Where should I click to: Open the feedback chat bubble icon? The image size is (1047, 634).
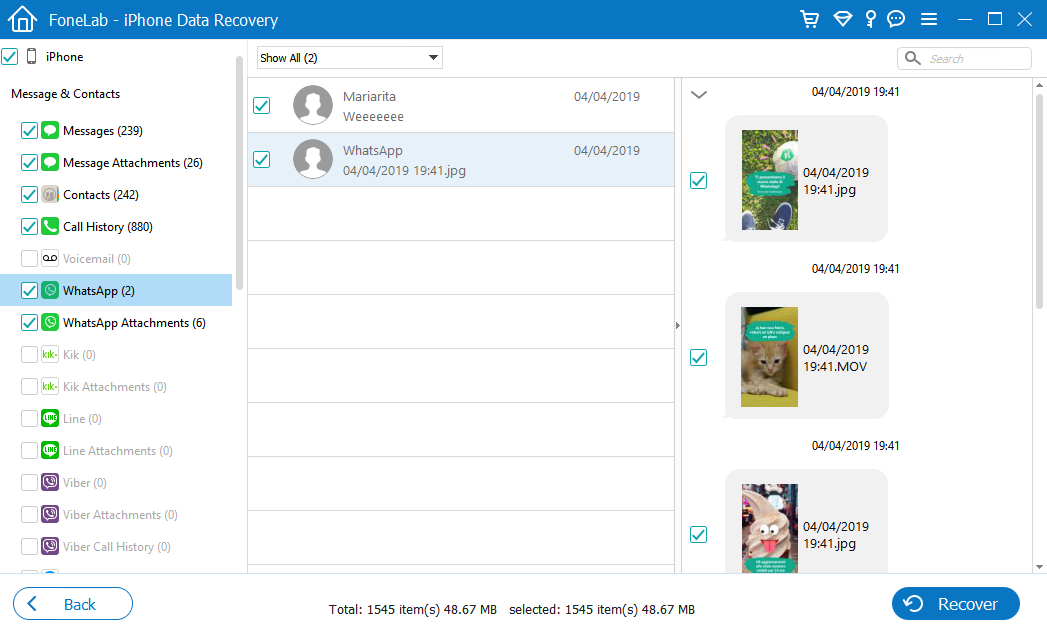[x=896, y=19]
